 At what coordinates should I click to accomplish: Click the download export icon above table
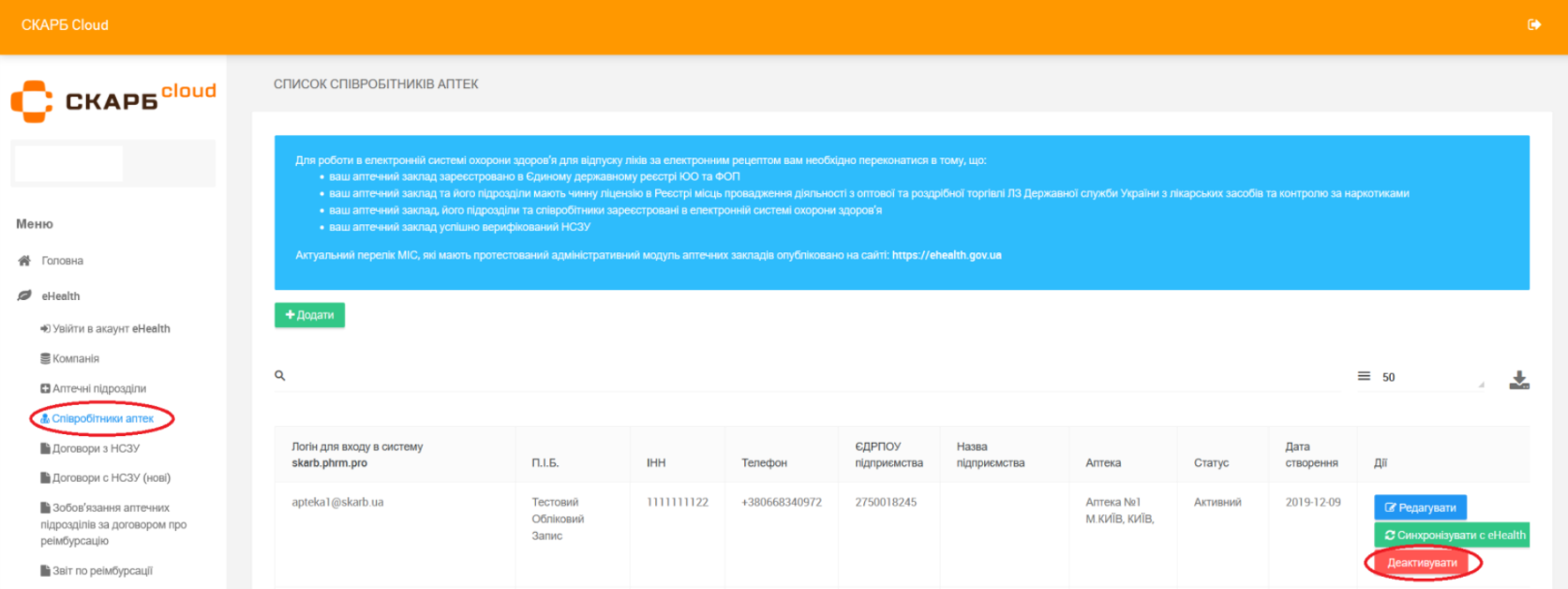point(1519,379)
